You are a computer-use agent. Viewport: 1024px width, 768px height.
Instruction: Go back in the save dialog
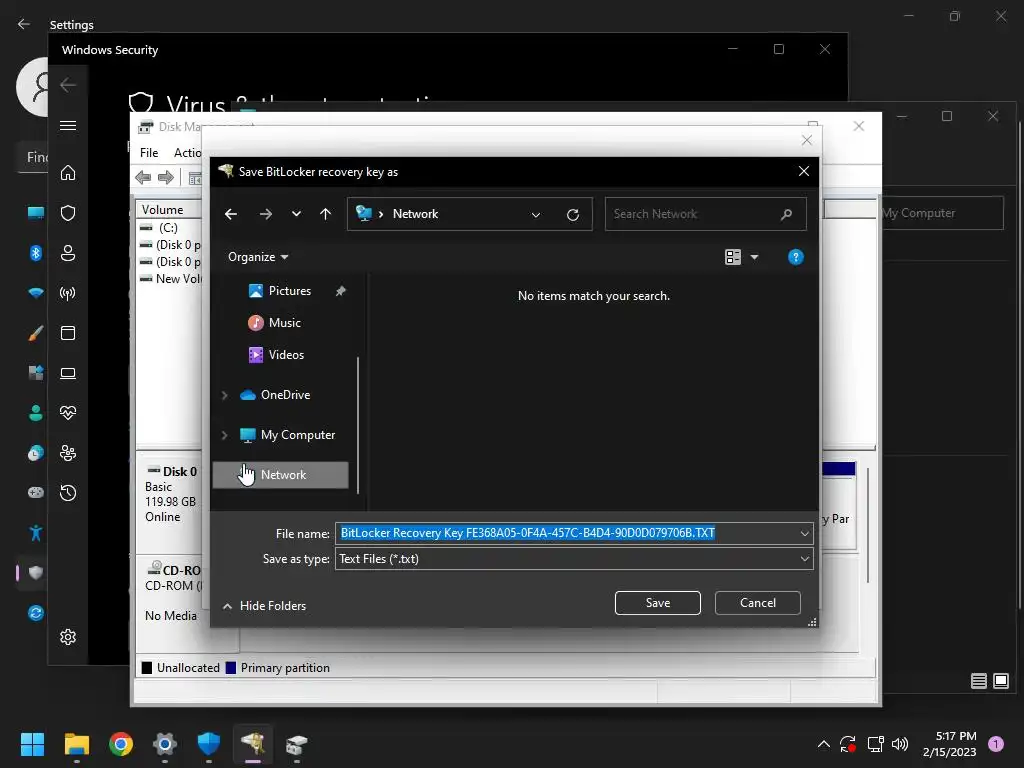point(231,214)
